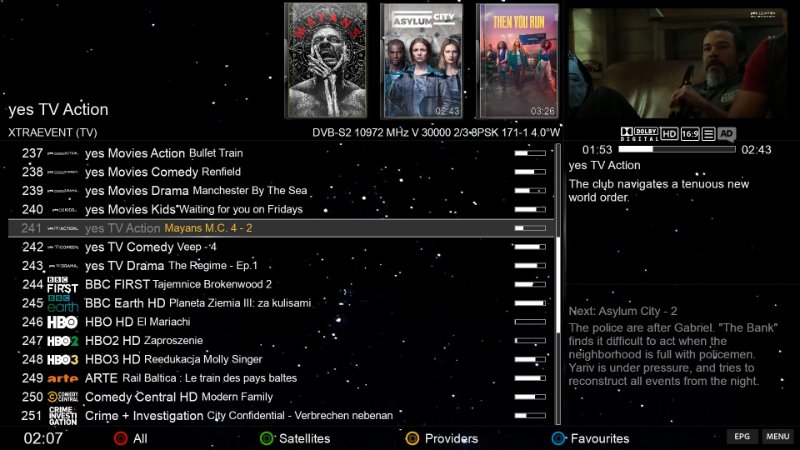This screenshot has width=800, height=450.
Task: Click the AD audio description icon
Action: coord(726,134)
